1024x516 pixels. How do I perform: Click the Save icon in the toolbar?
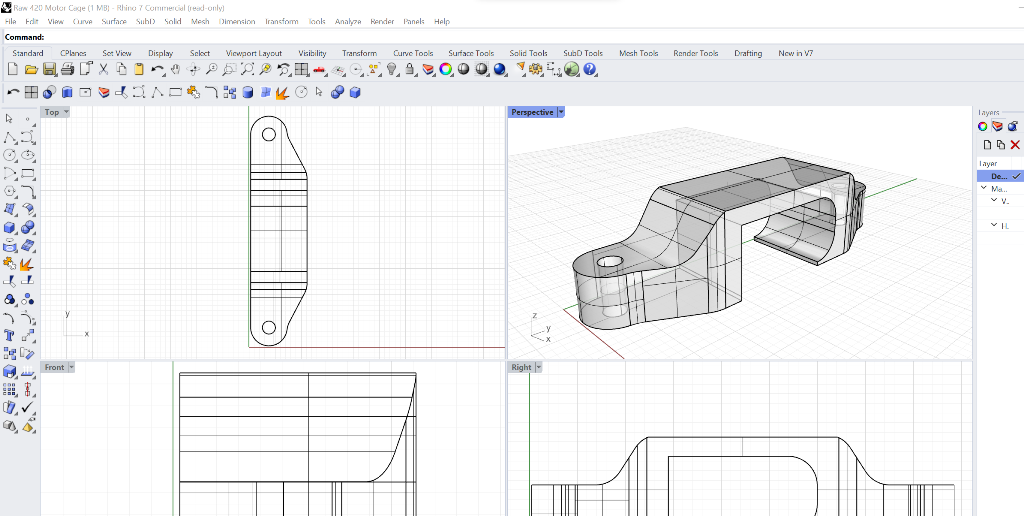pos(49,69)
